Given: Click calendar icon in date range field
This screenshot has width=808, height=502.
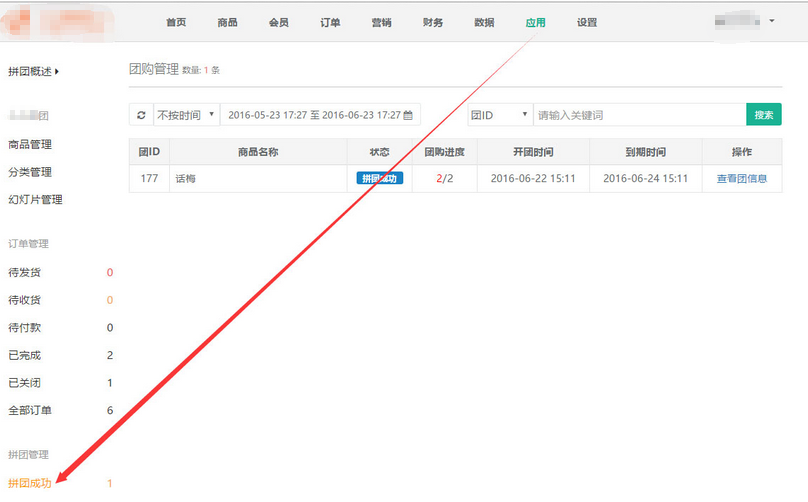Looking at the screenshot, I should point(408,115).
